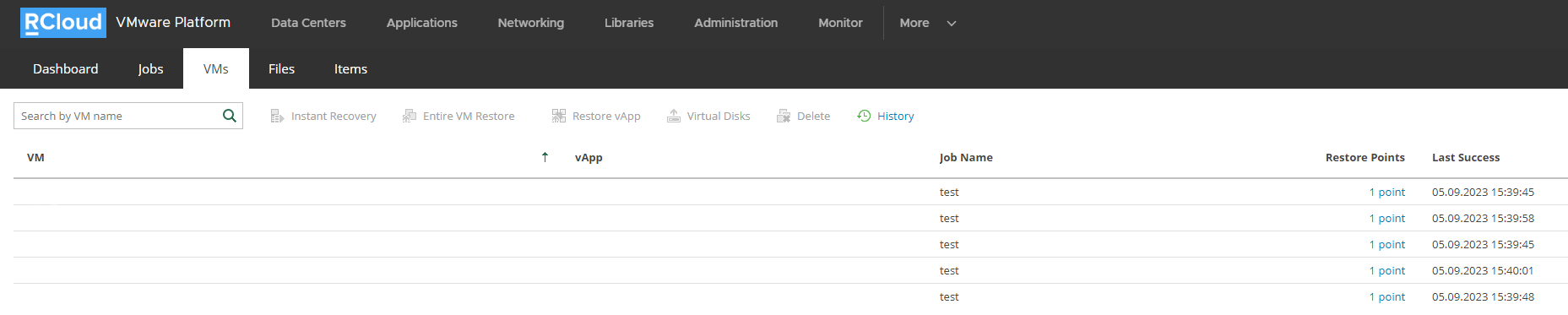Image resolution: width=1568 pixels, height=315 pixels.
Task: Focus the Search by VM name field
Action: (x=118, y=116)
